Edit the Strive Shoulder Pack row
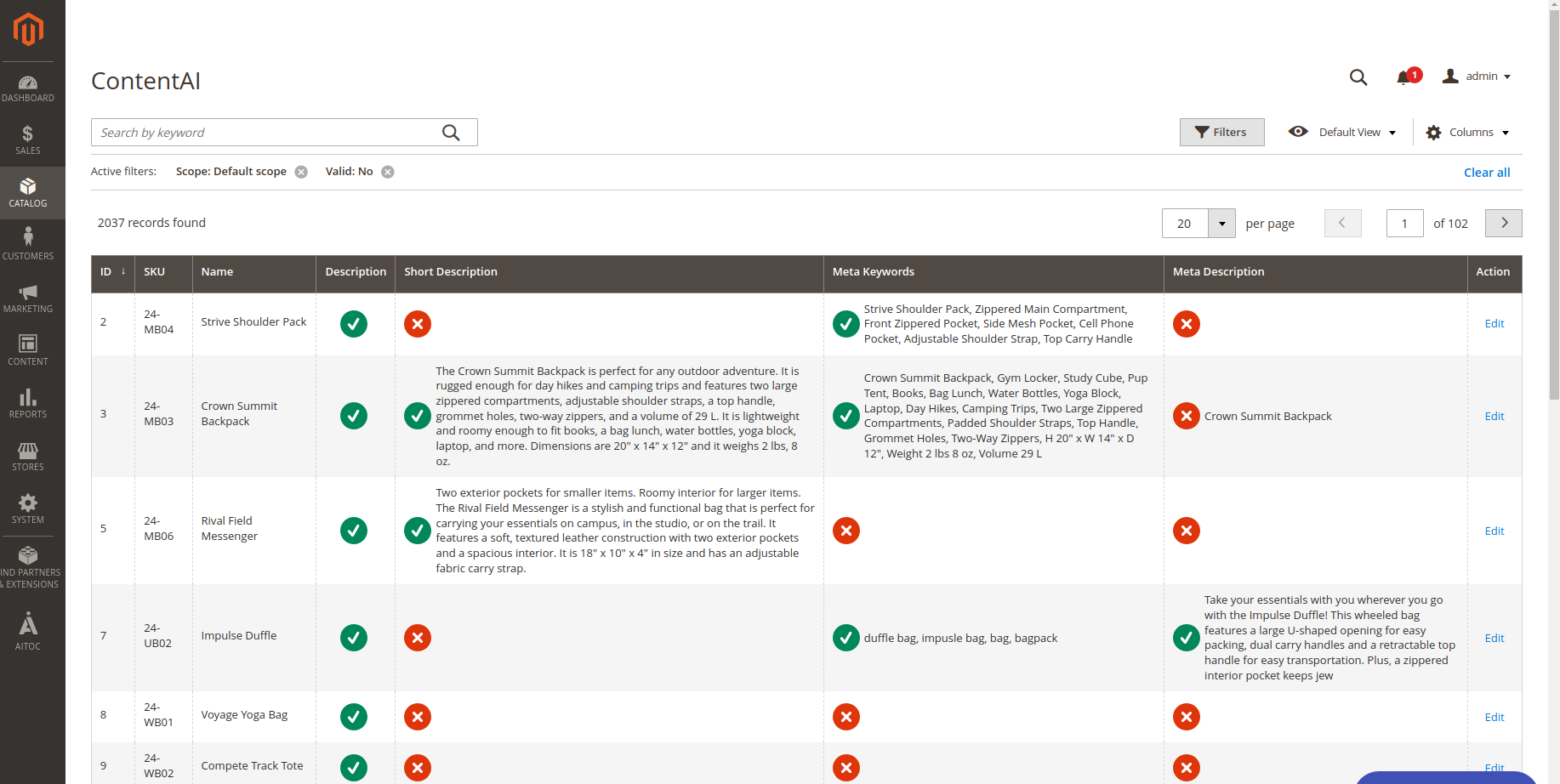The height and width of the screenshot is (784, 1560). [1495, 324]
